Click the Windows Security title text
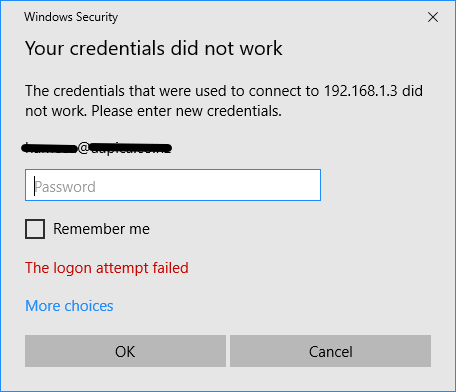Image resolution: width=456 pixels, height=392 pixels. pos(71,17)
